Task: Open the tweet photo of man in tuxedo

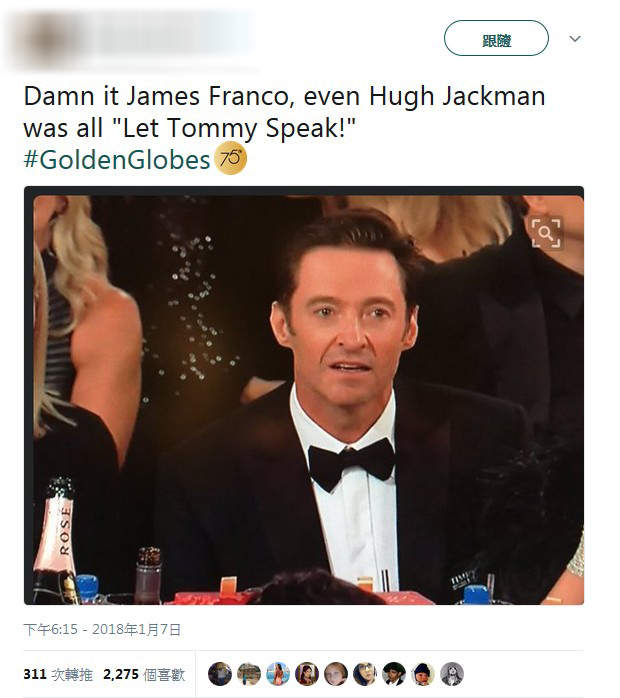Action: (304, 396)
